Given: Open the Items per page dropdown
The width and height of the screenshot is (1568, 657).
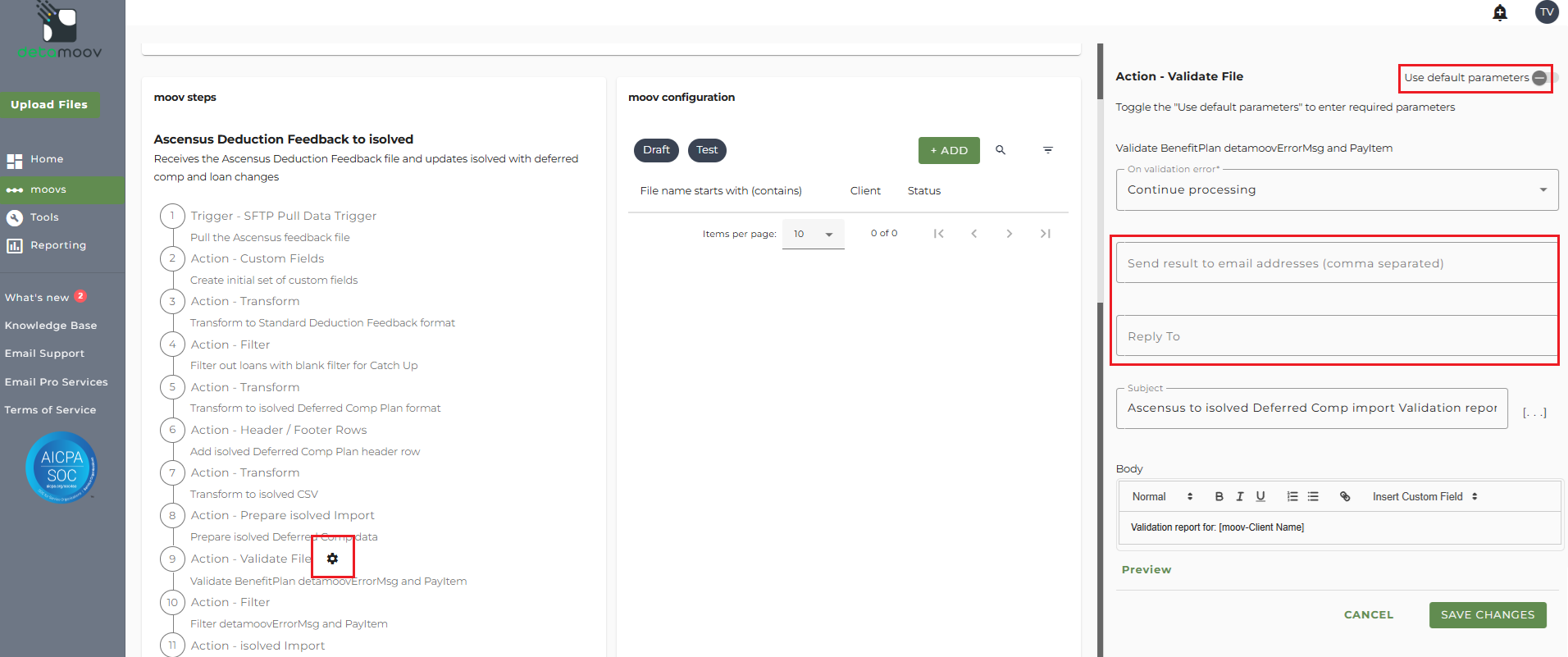Looking at the screenshot, I should (813, 234).
